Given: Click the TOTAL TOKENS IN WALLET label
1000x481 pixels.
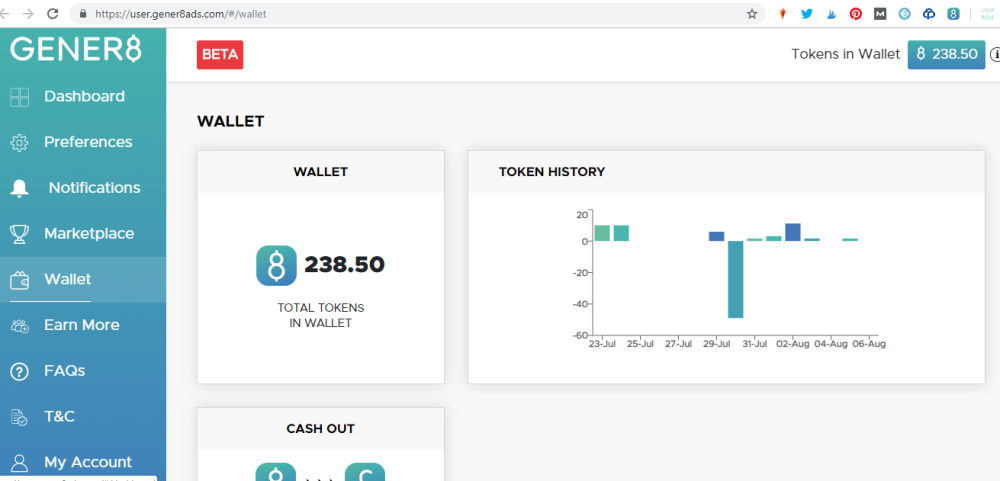Looking at the screenshot, I should tap(321, 316).
